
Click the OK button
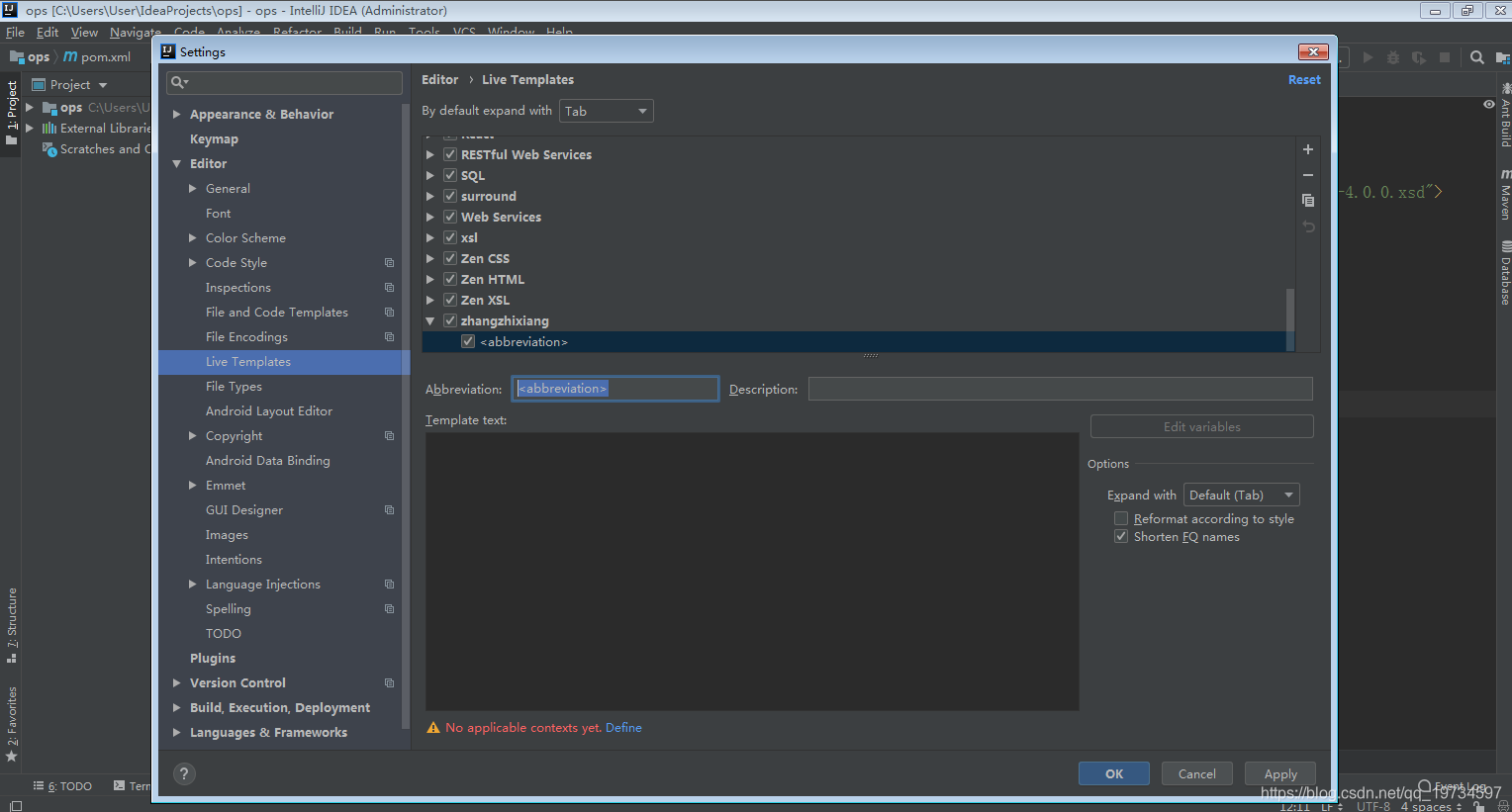click(1114, 773)
